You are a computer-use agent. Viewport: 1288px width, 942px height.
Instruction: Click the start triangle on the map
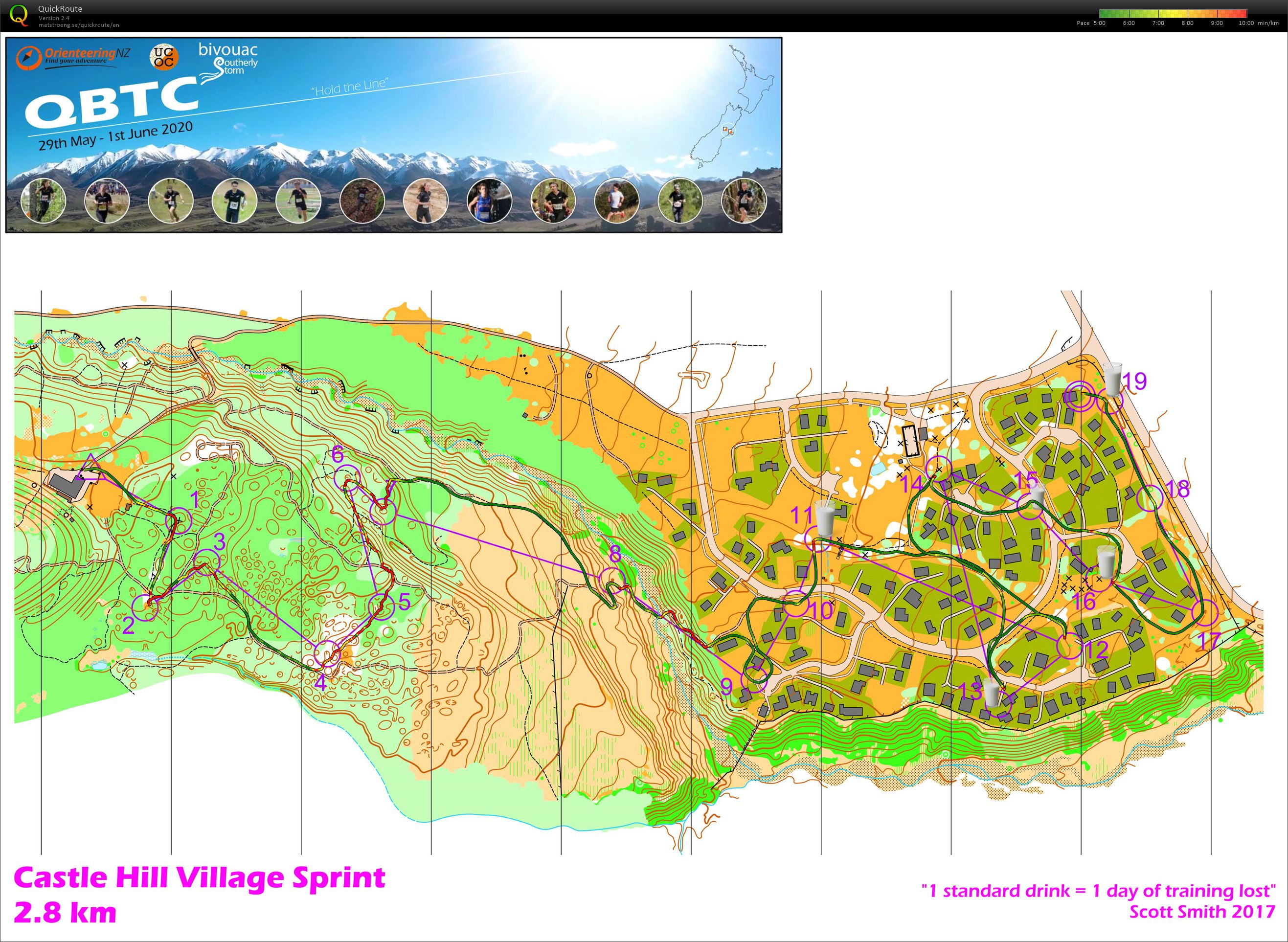point(90,467)
